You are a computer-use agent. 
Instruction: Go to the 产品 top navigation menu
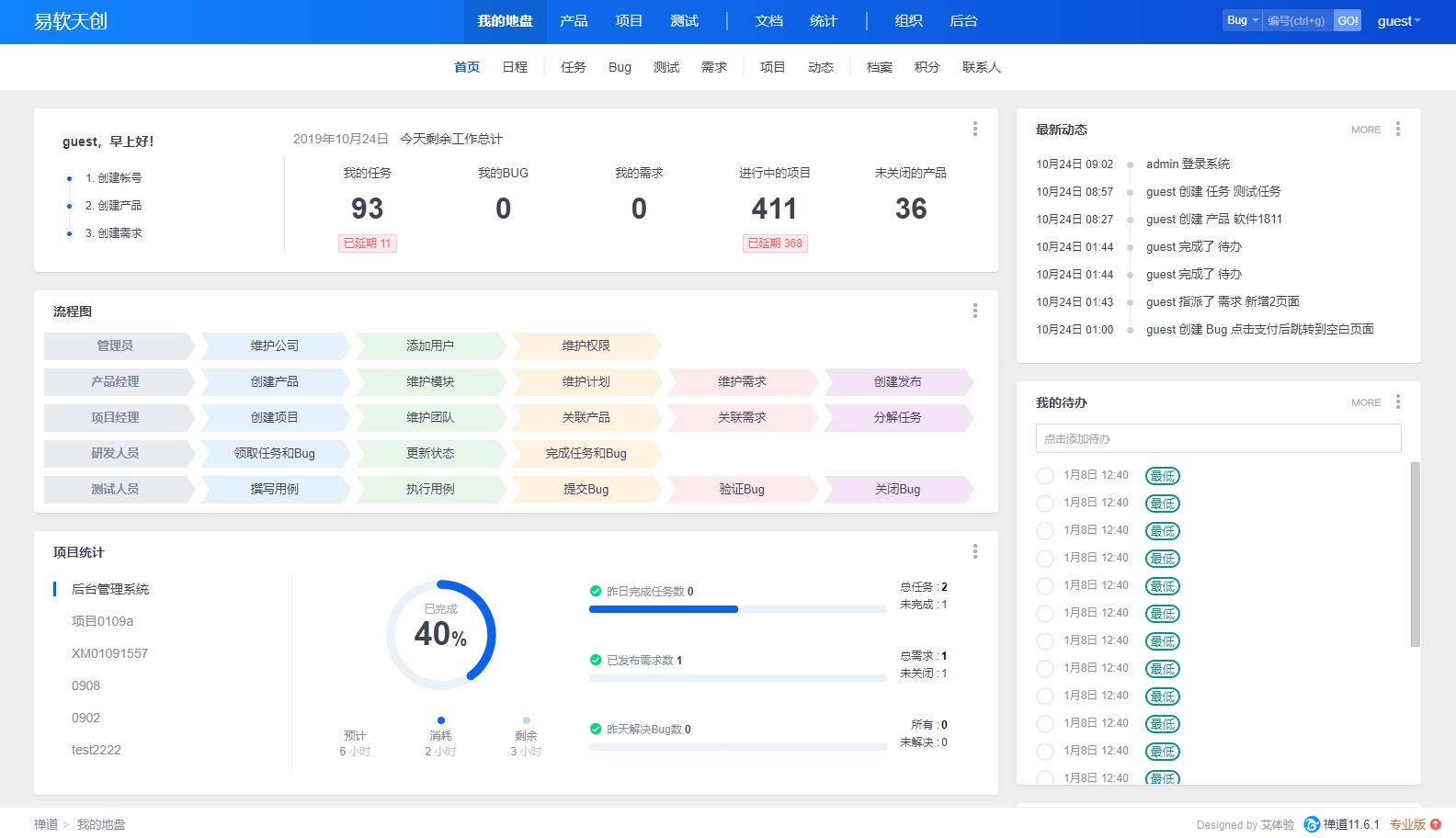[574, 21]
